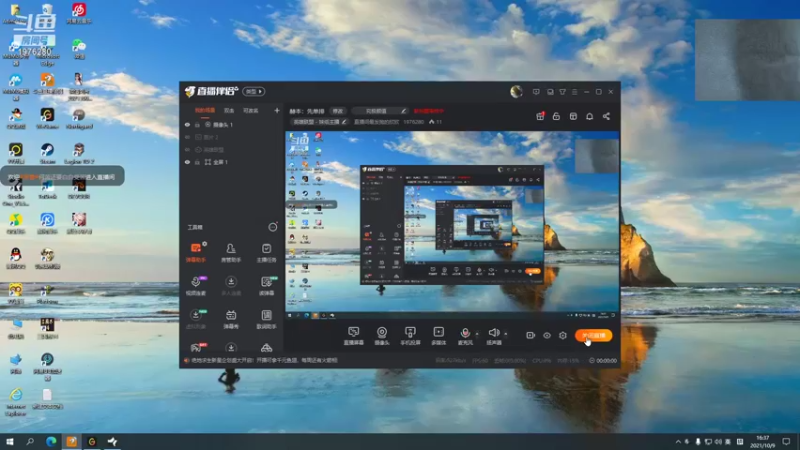Open the mode switch pill beside logo

(x=254, y=91)
